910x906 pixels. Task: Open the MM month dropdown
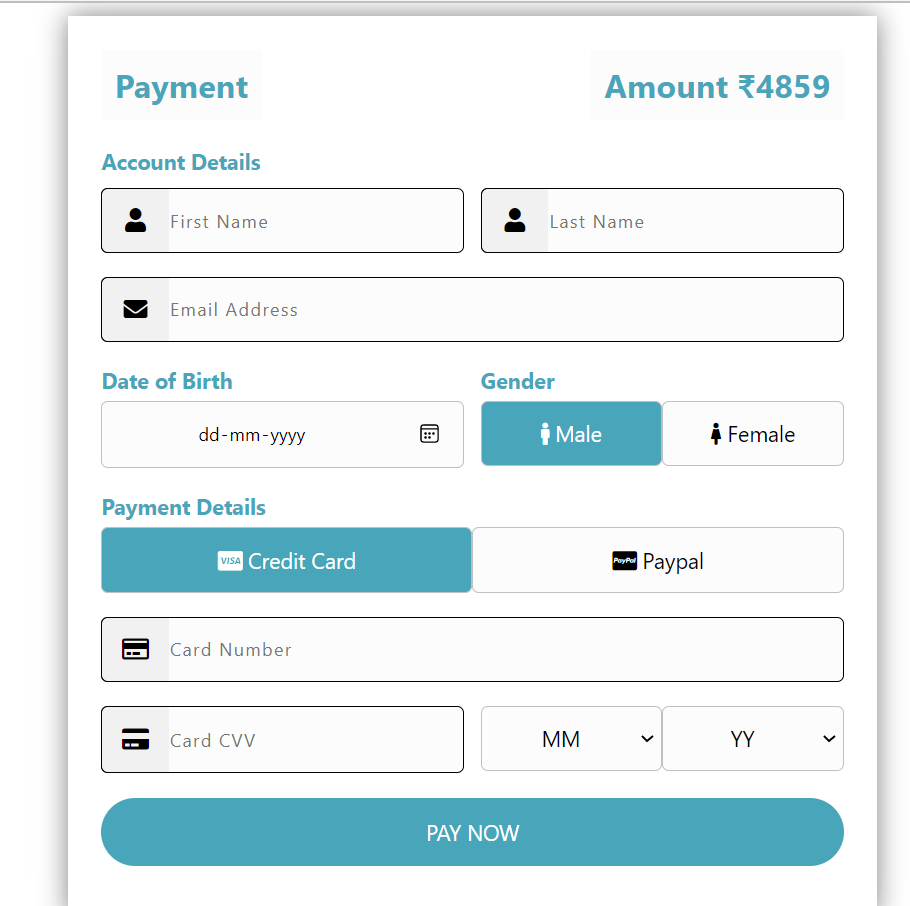click(571, 738)
